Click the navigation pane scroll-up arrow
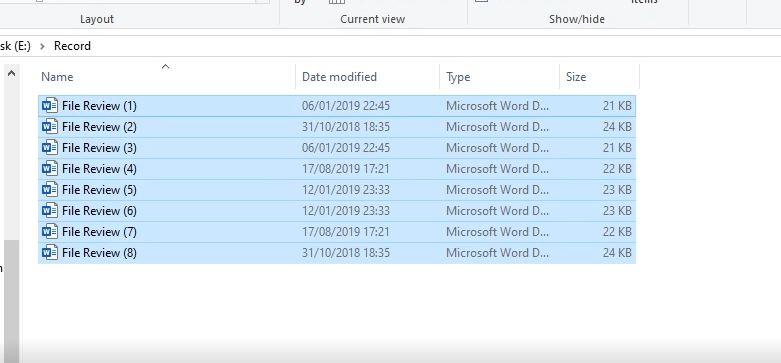 11,74
